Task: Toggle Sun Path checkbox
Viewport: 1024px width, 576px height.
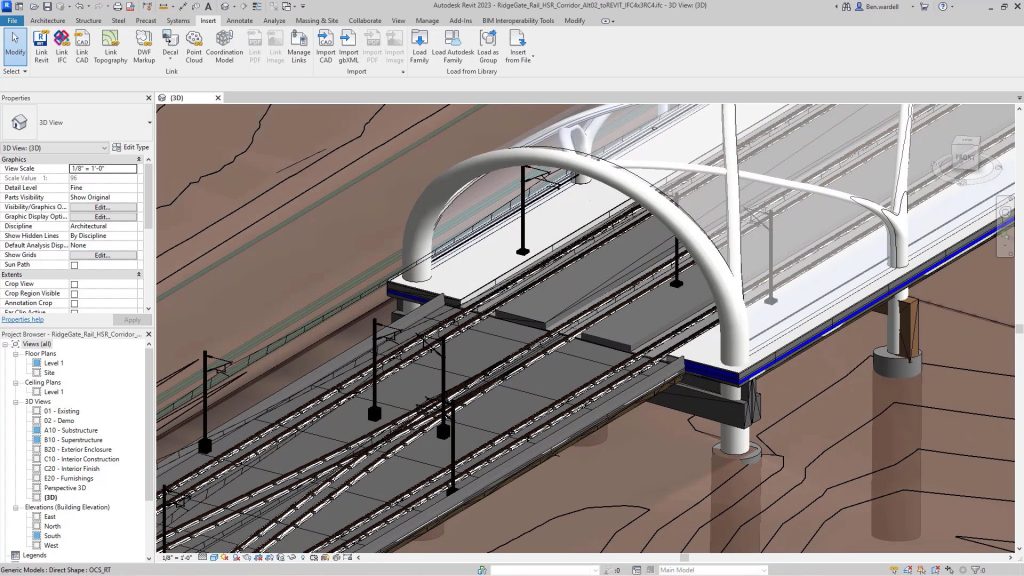Action: pyautogui.click(x=74, y=265)
